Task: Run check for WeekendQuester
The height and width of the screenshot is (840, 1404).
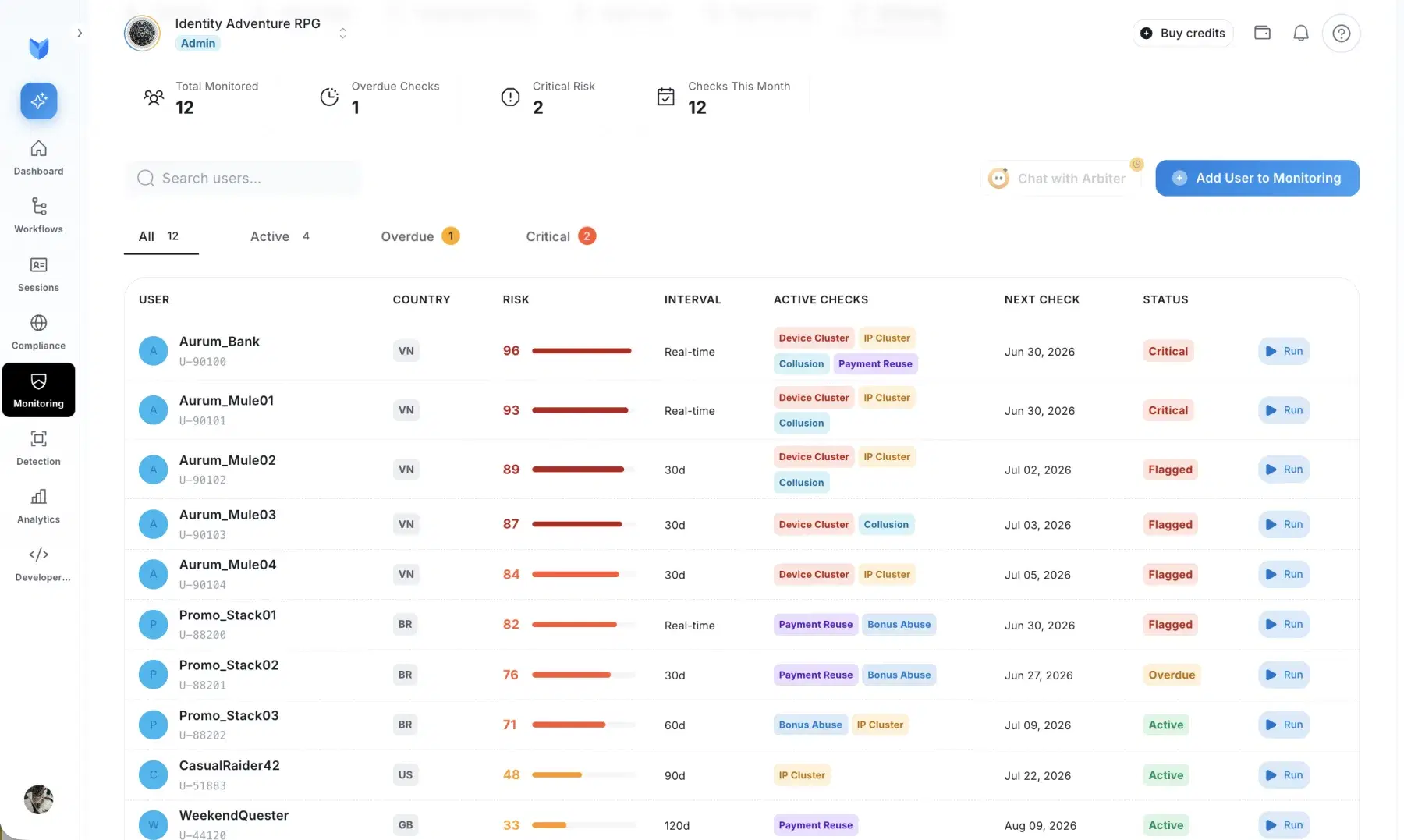Action: pos(1284,825)
